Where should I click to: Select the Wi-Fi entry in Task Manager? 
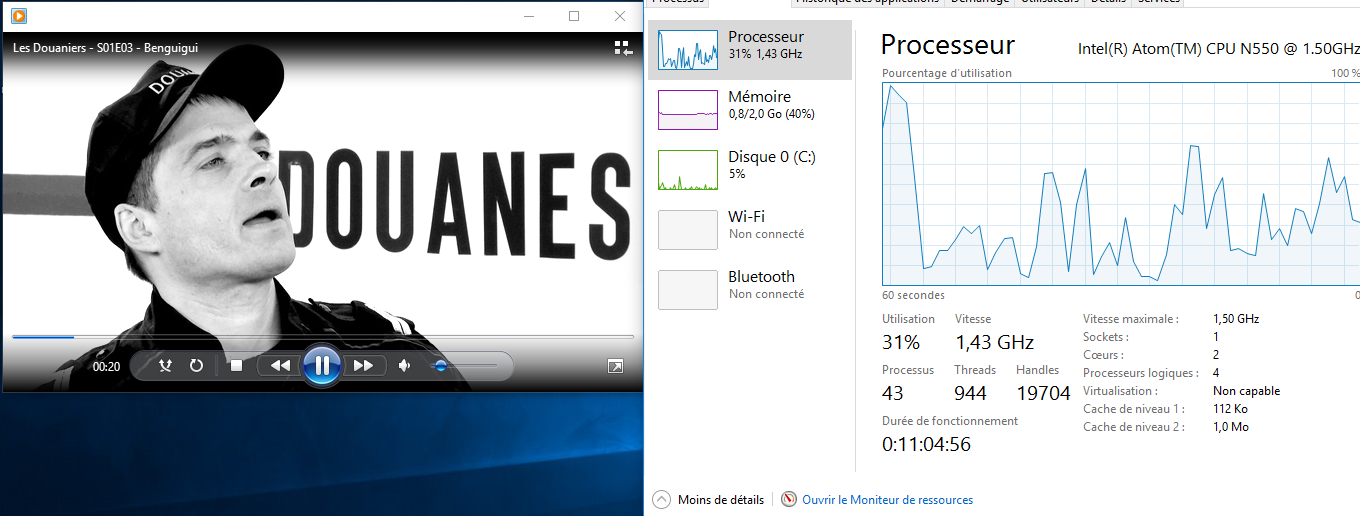point(750,230)
